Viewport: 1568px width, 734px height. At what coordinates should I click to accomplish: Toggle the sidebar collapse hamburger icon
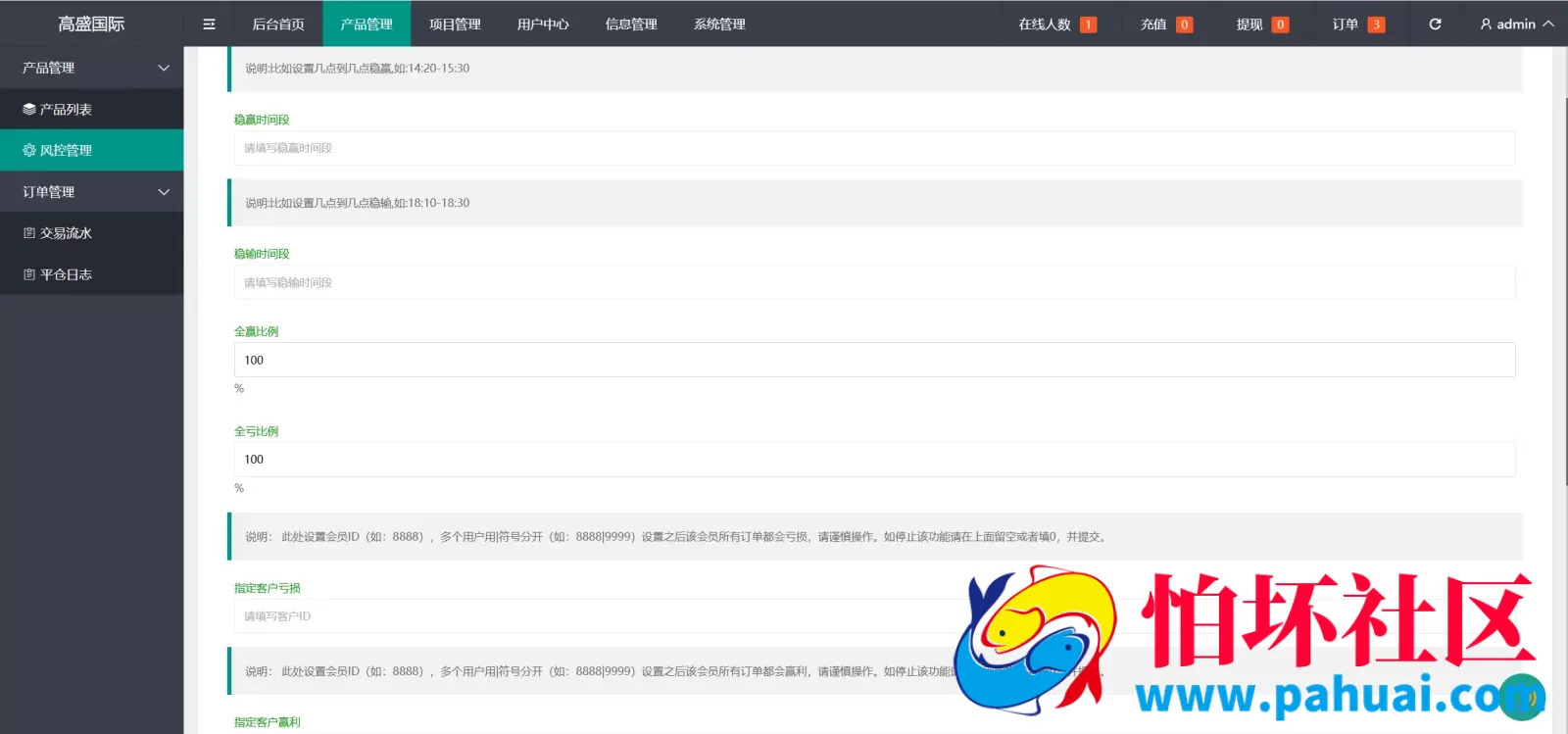(209, 24)
